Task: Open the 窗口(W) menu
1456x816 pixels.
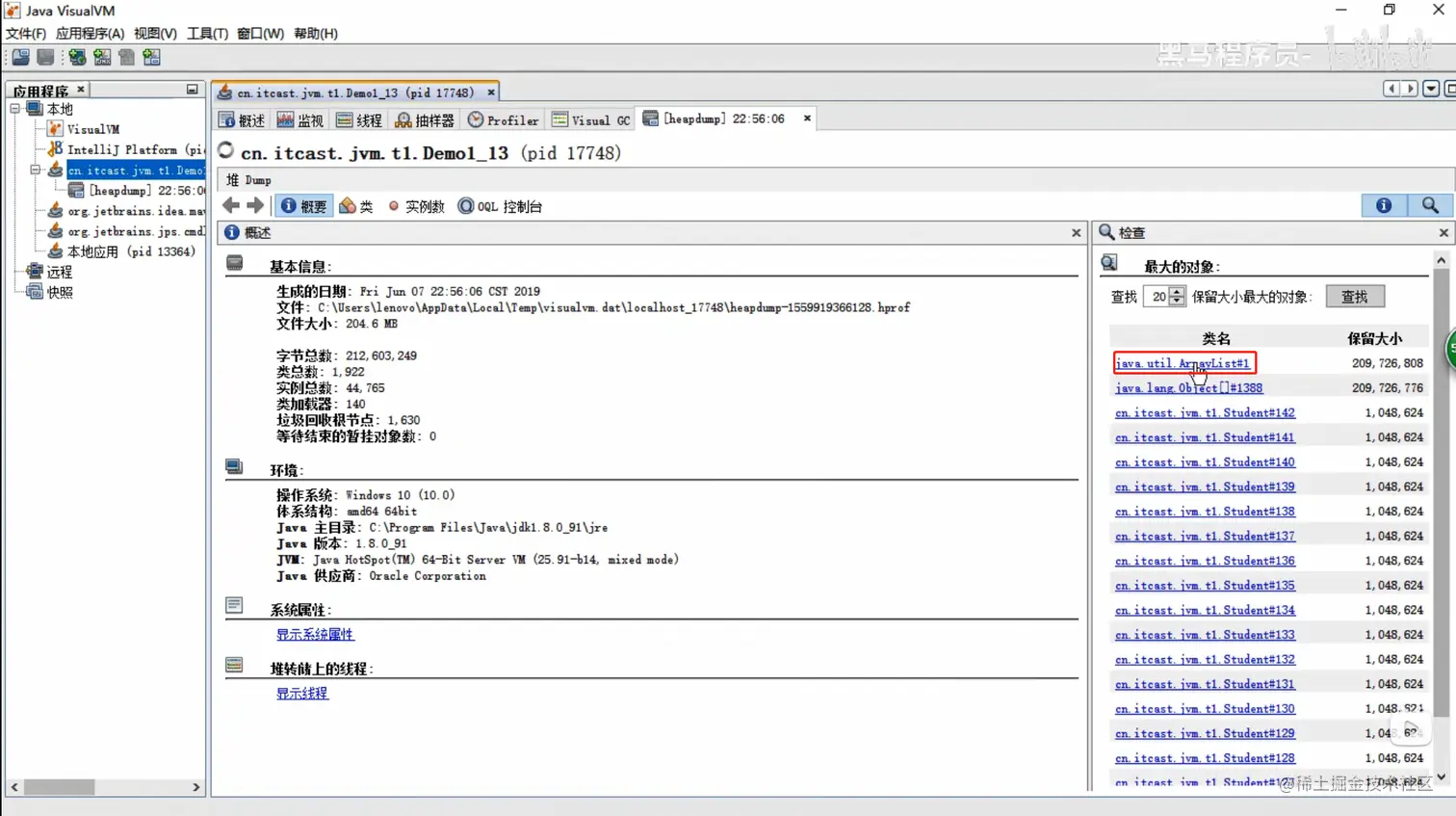Action: 260,34
